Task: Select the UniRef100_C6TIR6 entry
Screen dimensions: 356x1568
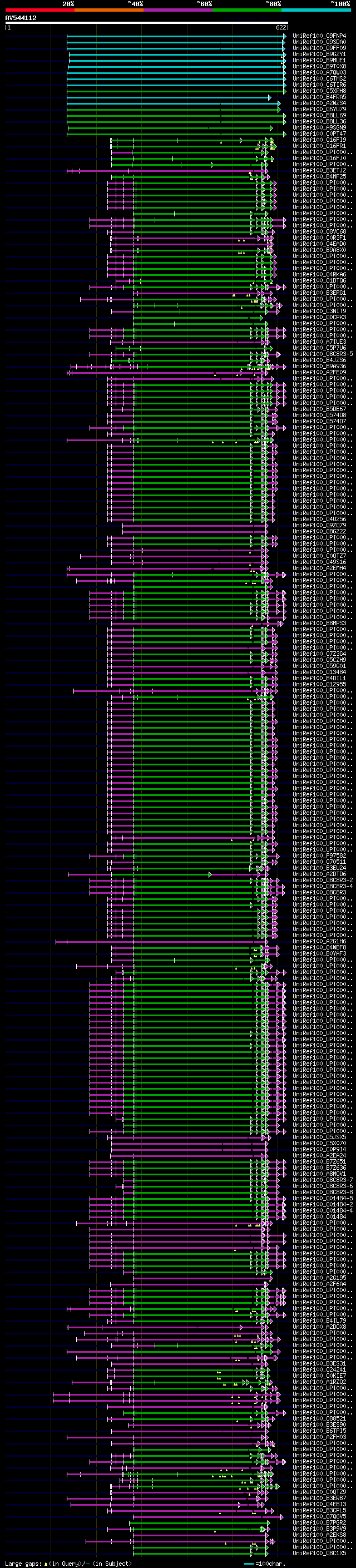Action: point(319,85)
